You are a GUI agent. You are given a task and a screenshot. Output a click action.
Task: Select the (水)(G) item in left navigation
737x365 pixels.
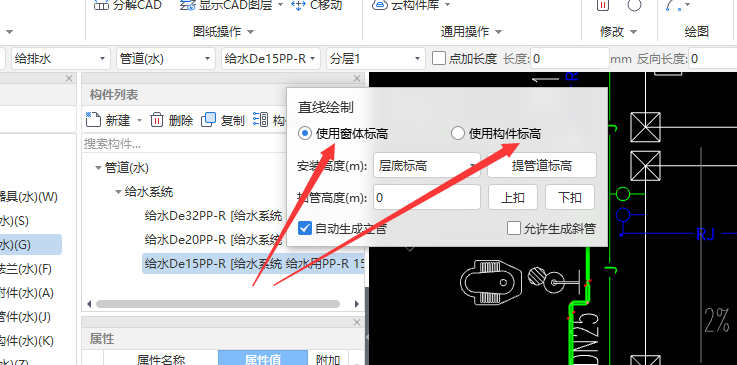31,245
